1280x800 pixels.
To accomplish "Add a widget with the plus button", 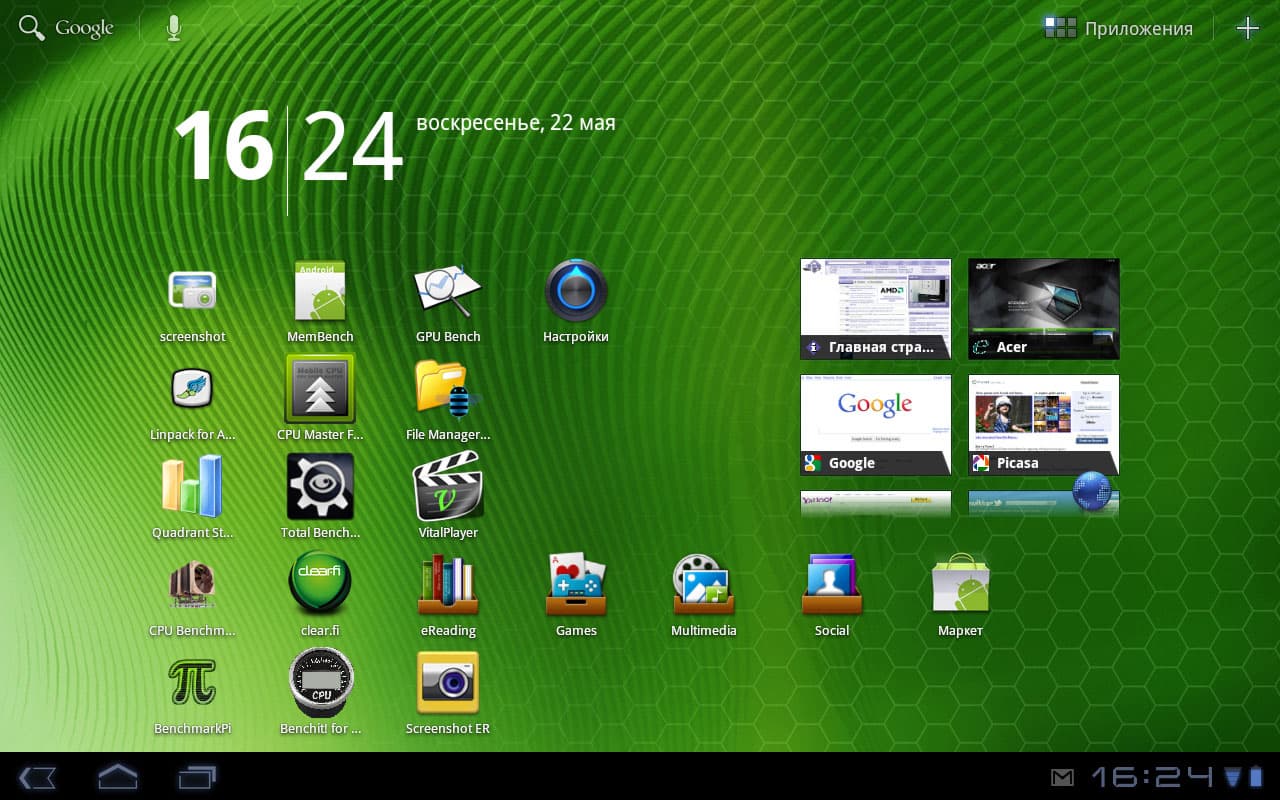I will [1248, 28].
